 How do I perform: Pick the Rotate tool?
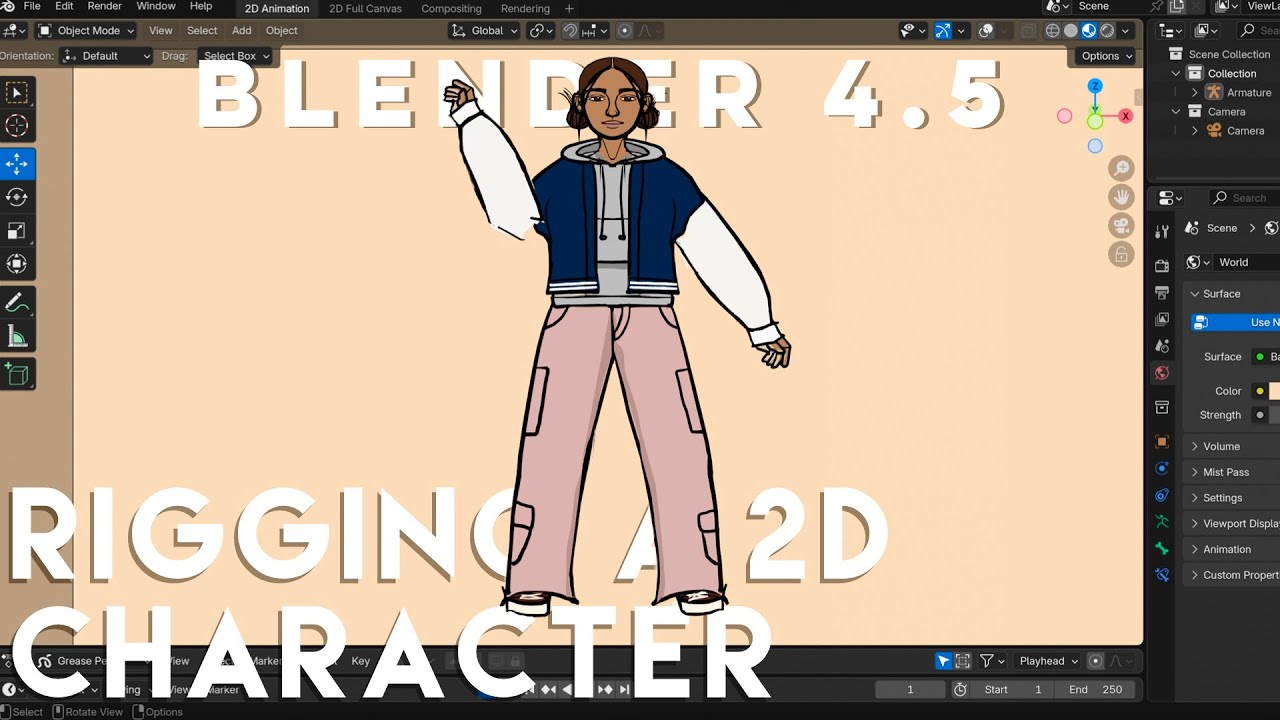pyautogui.click(x=17, y=197)
